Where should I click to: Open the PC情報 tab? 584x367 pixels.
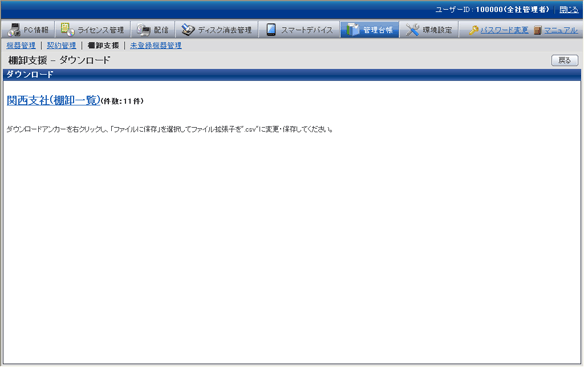coord(28,30)
